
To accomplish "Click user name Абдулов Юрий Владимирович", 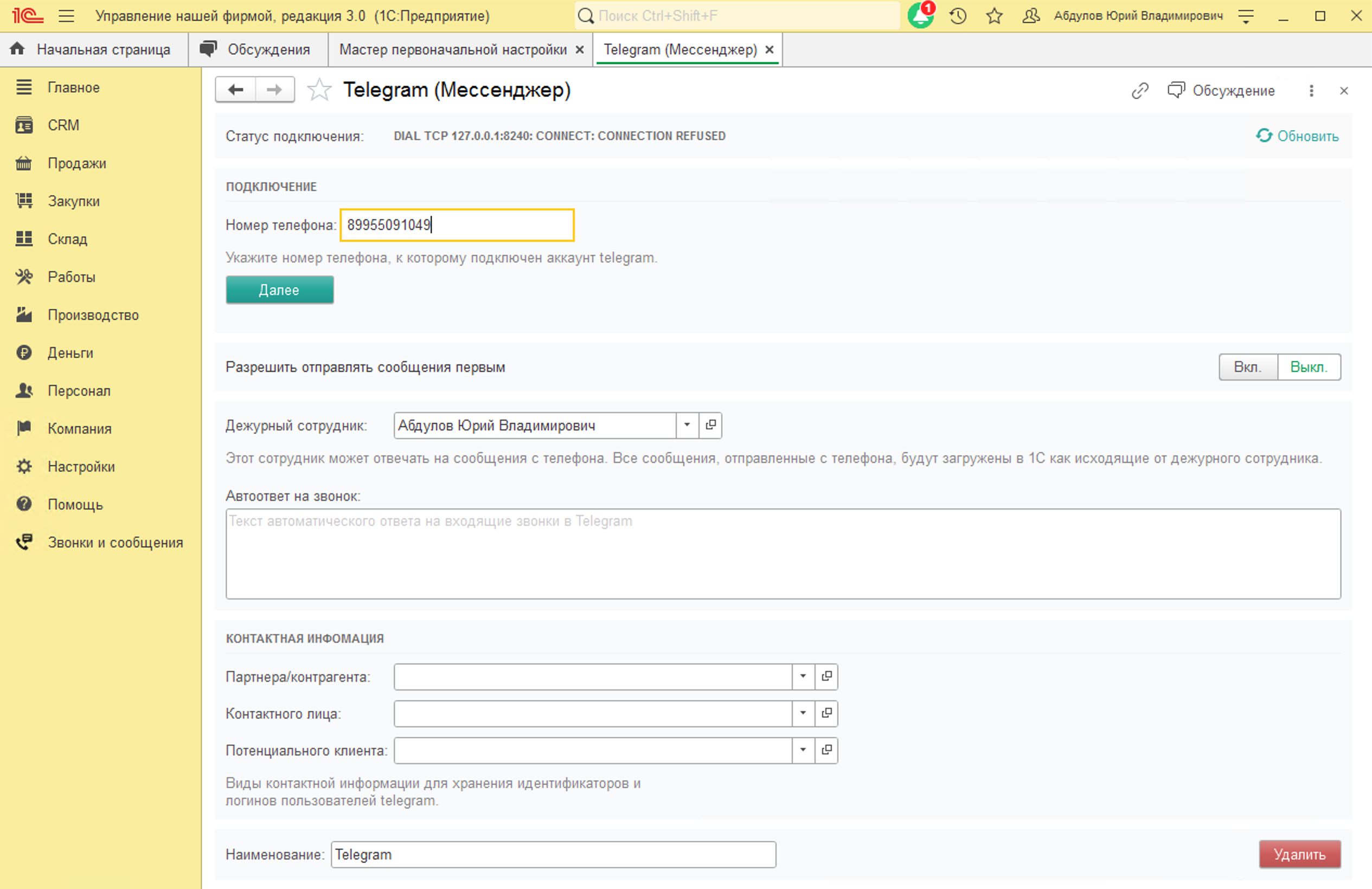I will [1138, 16].
